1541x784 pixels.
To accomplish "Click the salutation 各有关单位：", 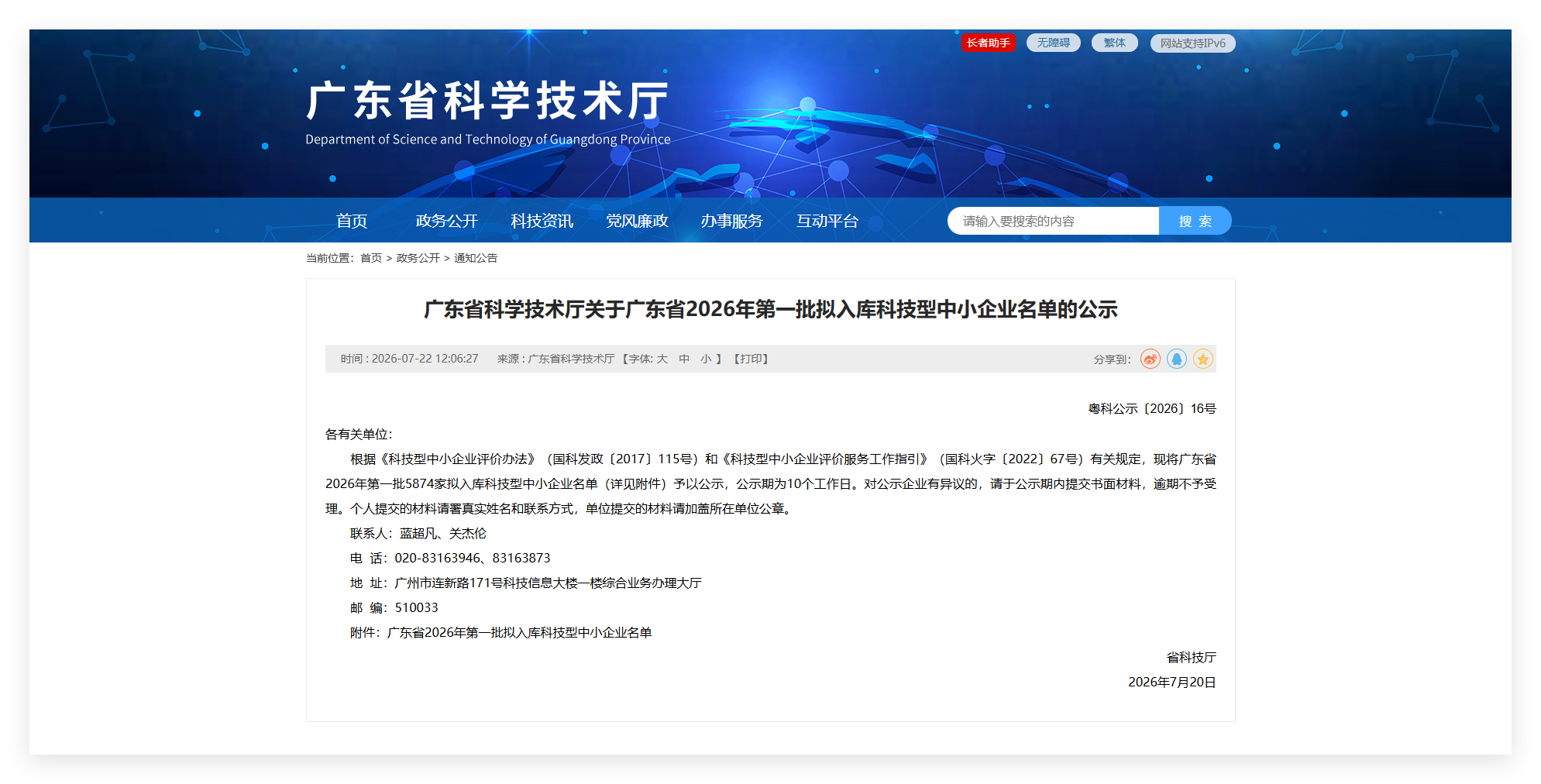I will click(359, 434).
